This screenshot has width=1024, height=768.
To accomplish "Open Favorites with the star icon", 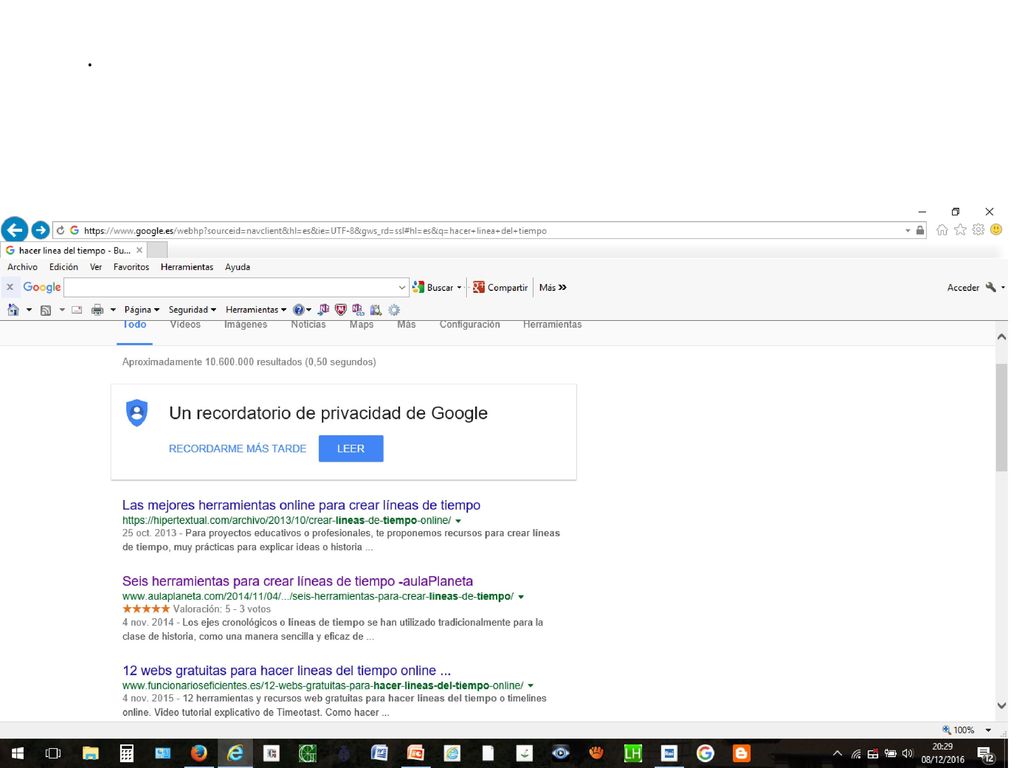I will pyautogui.click(x=960, y=230).
